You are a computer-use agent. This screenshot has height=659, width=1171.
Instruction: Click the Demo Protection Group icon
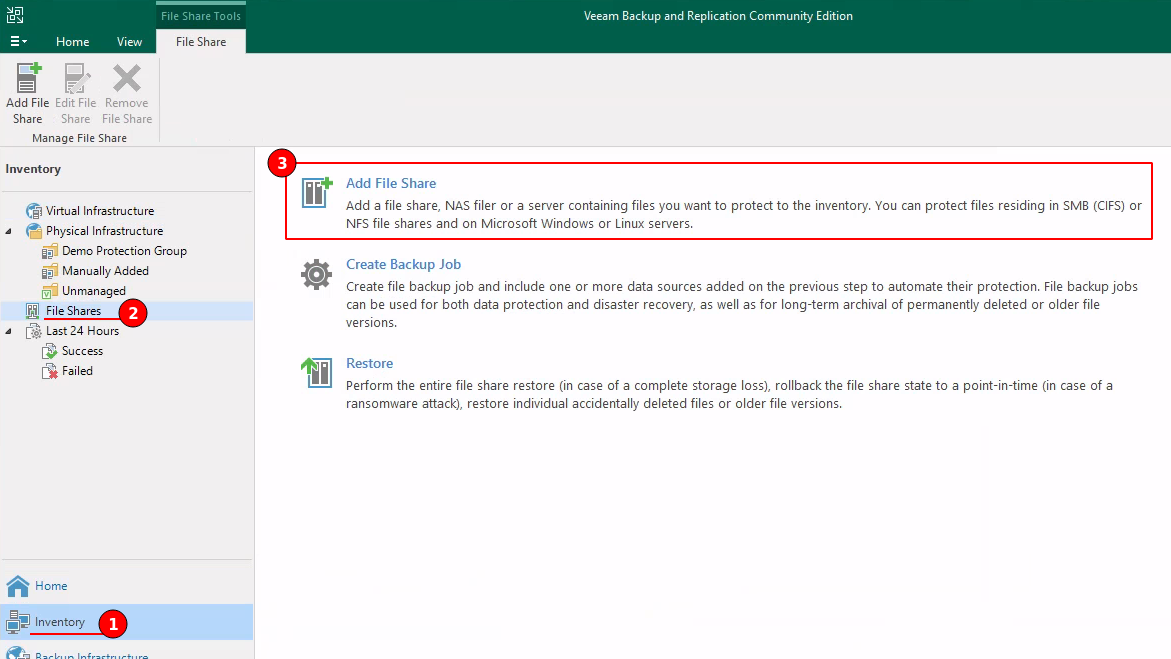[50, 251]
